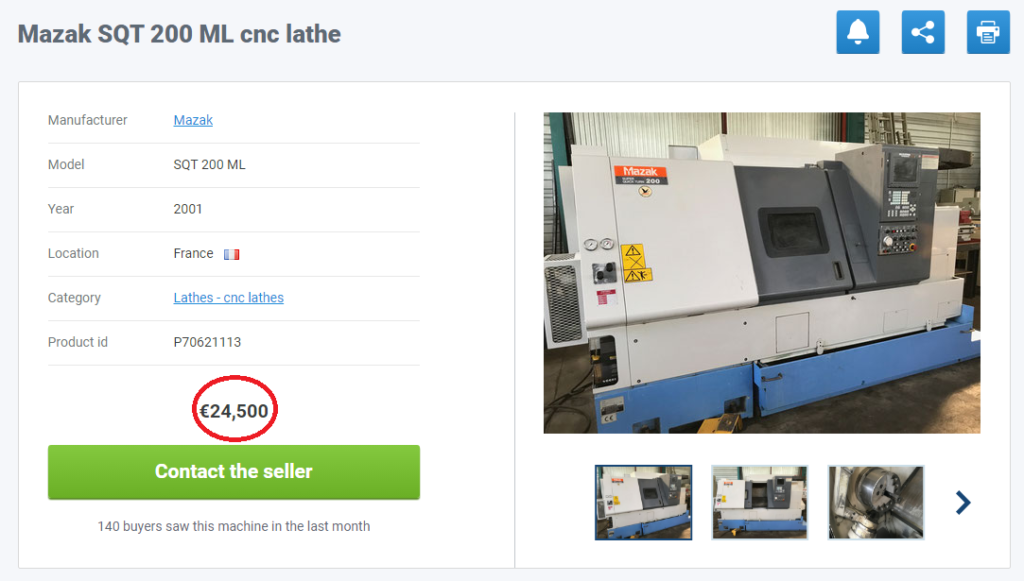Open the share listing icon
Screen dimensions: 1024x581
point(923,32)
